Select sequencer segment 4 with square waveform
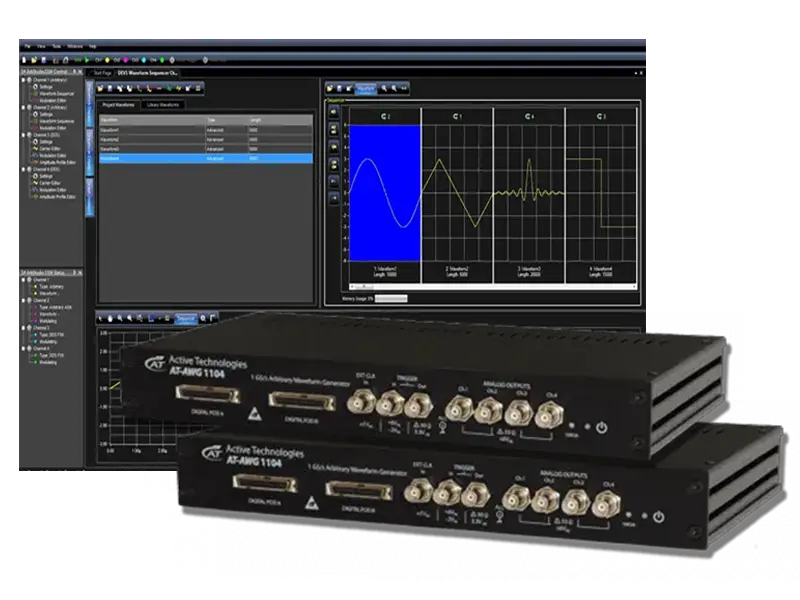Image resolution: width=800 pixels, height=600 pixels. [x=601, y=195]
